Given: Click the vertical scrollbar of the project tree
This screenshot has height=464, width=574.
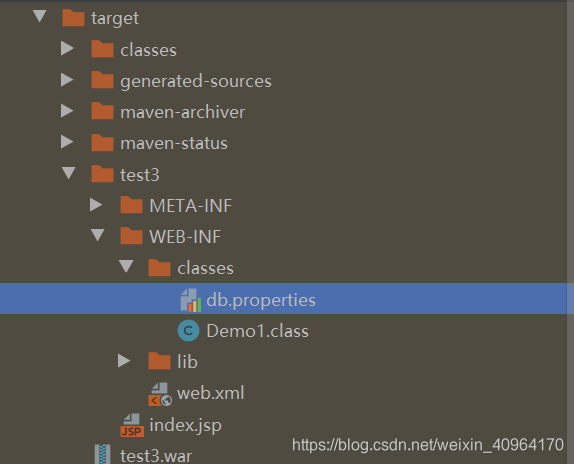Looking at the screenshot, I should tap(570, 232).
